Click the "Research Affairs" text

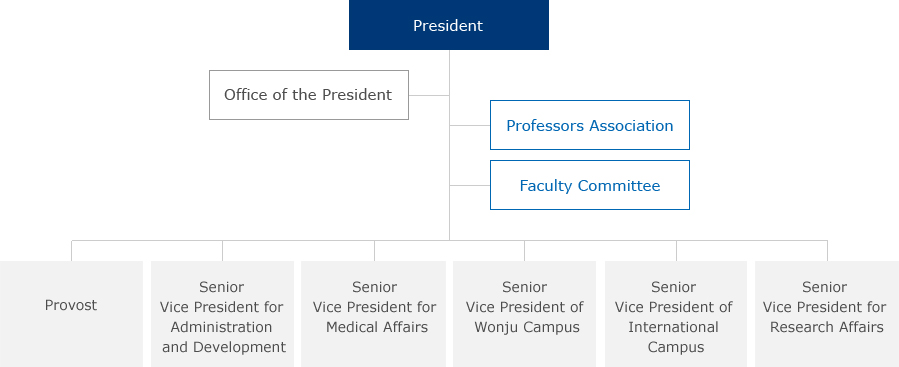(826, 327)
